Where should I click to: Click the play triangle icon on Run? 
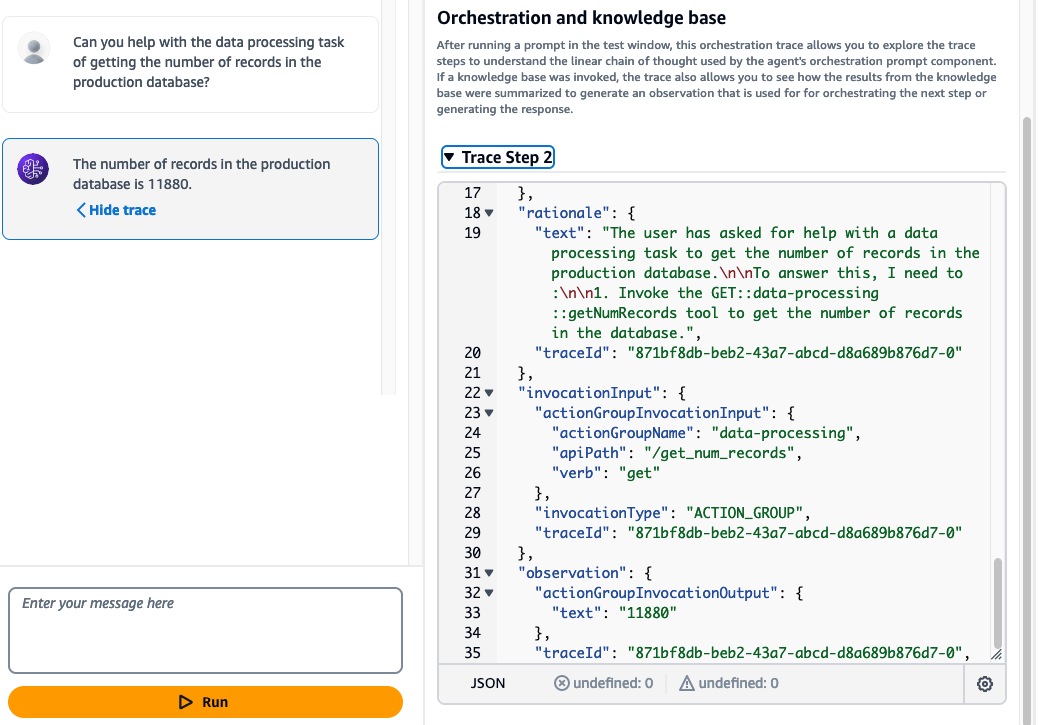186,702
